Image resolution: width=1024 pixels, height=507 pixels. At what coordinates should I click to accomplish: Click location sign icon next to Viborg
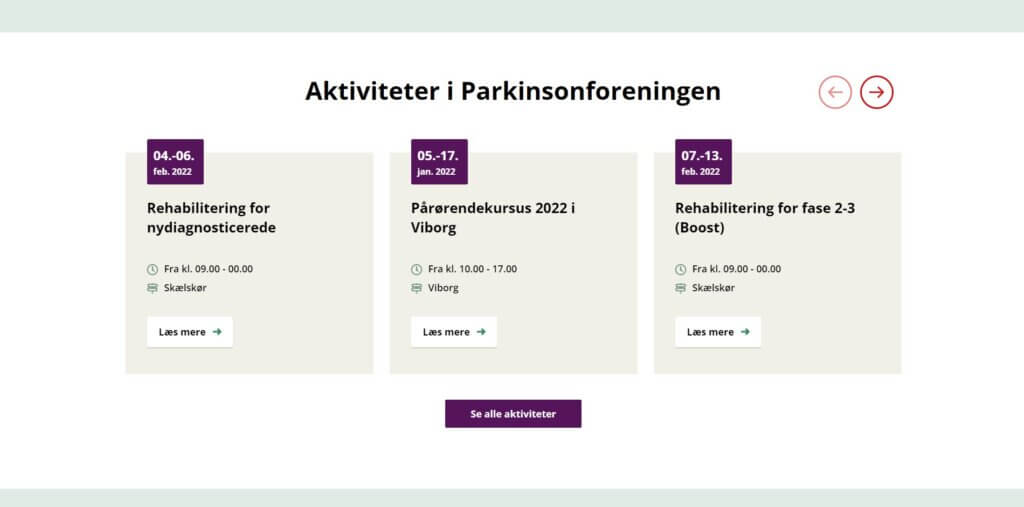coord(417,288)
